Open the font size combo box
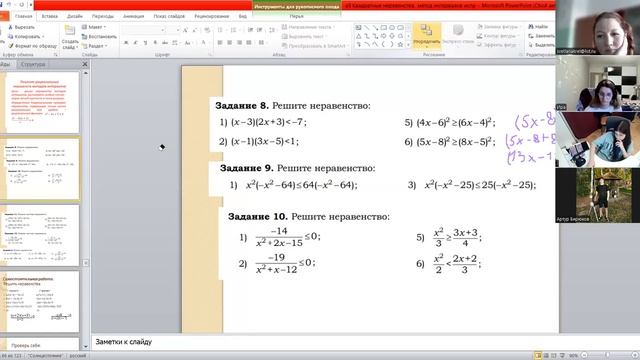 coord(173,30)
